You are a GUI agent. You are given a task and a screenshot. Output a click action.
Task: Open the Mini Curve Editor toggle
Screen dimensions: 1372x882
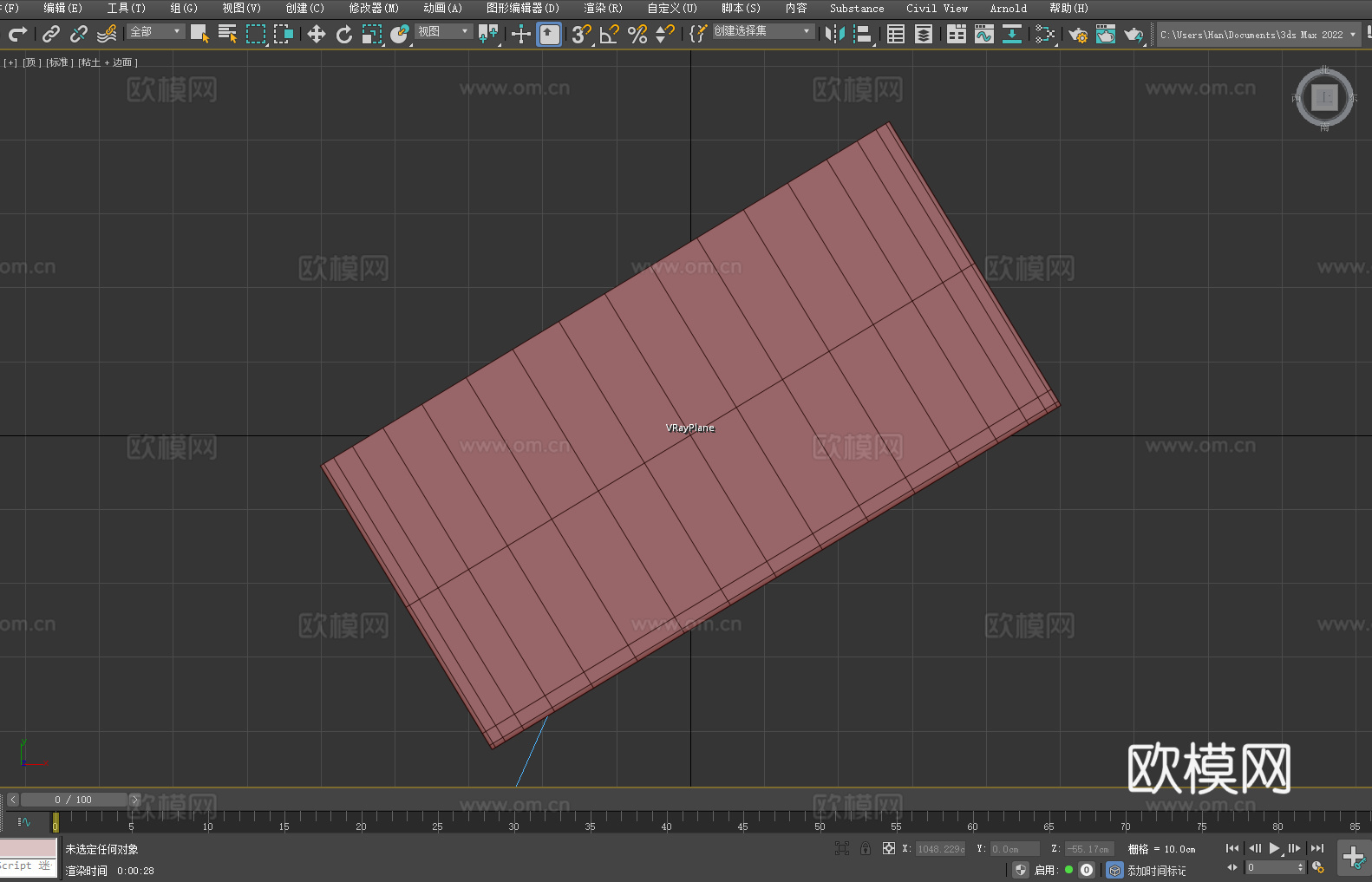click(23, 821)
